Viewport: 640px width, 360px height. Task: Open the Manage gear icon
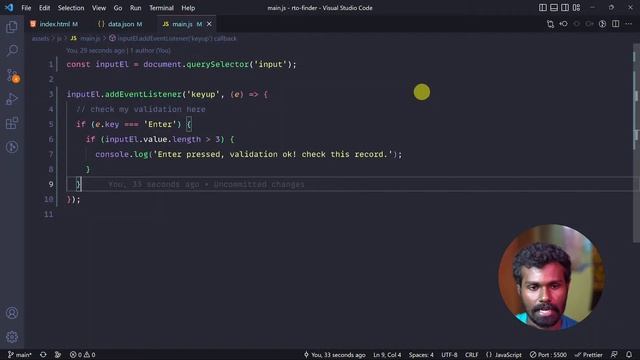[x=12, y=337]
